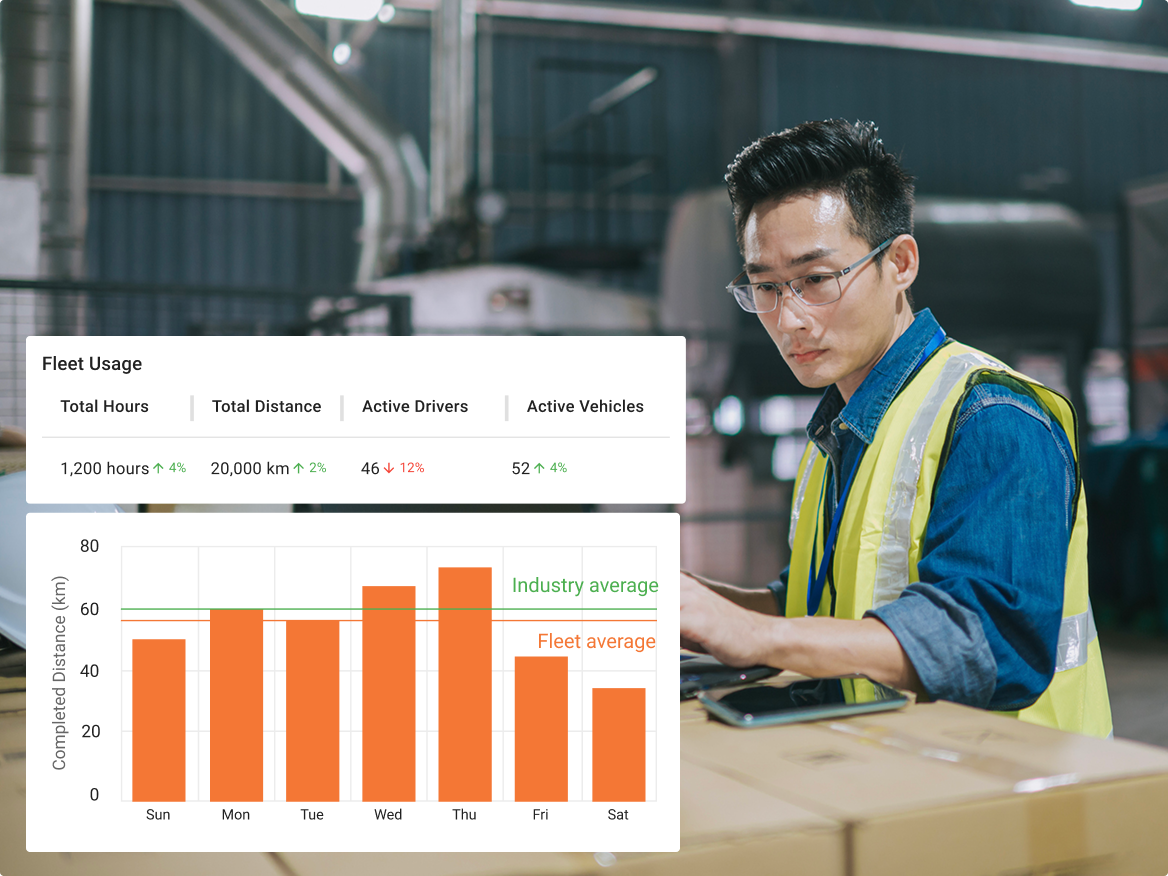Image resolution: width=1168 pixels, height=876 pixels.
Task: Select the Total Hours column header
Action: click(x=104, y=407)
